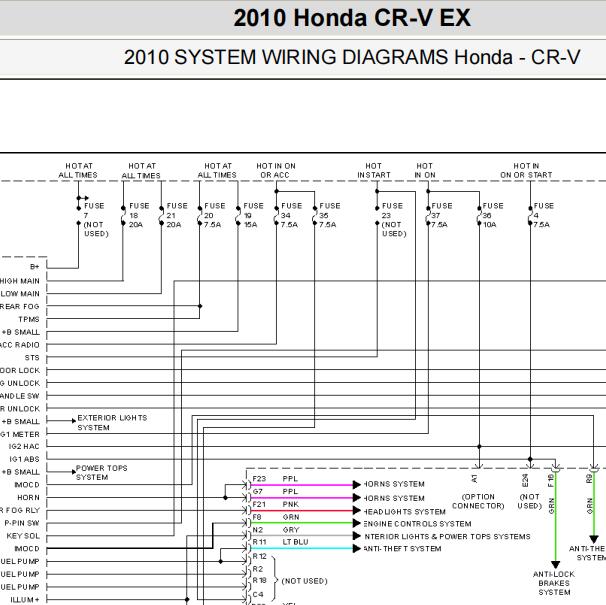Click the 'LOW MAIN' pin label
The height and width of the screenshot is (605, 606).
(x=20, y=294)
